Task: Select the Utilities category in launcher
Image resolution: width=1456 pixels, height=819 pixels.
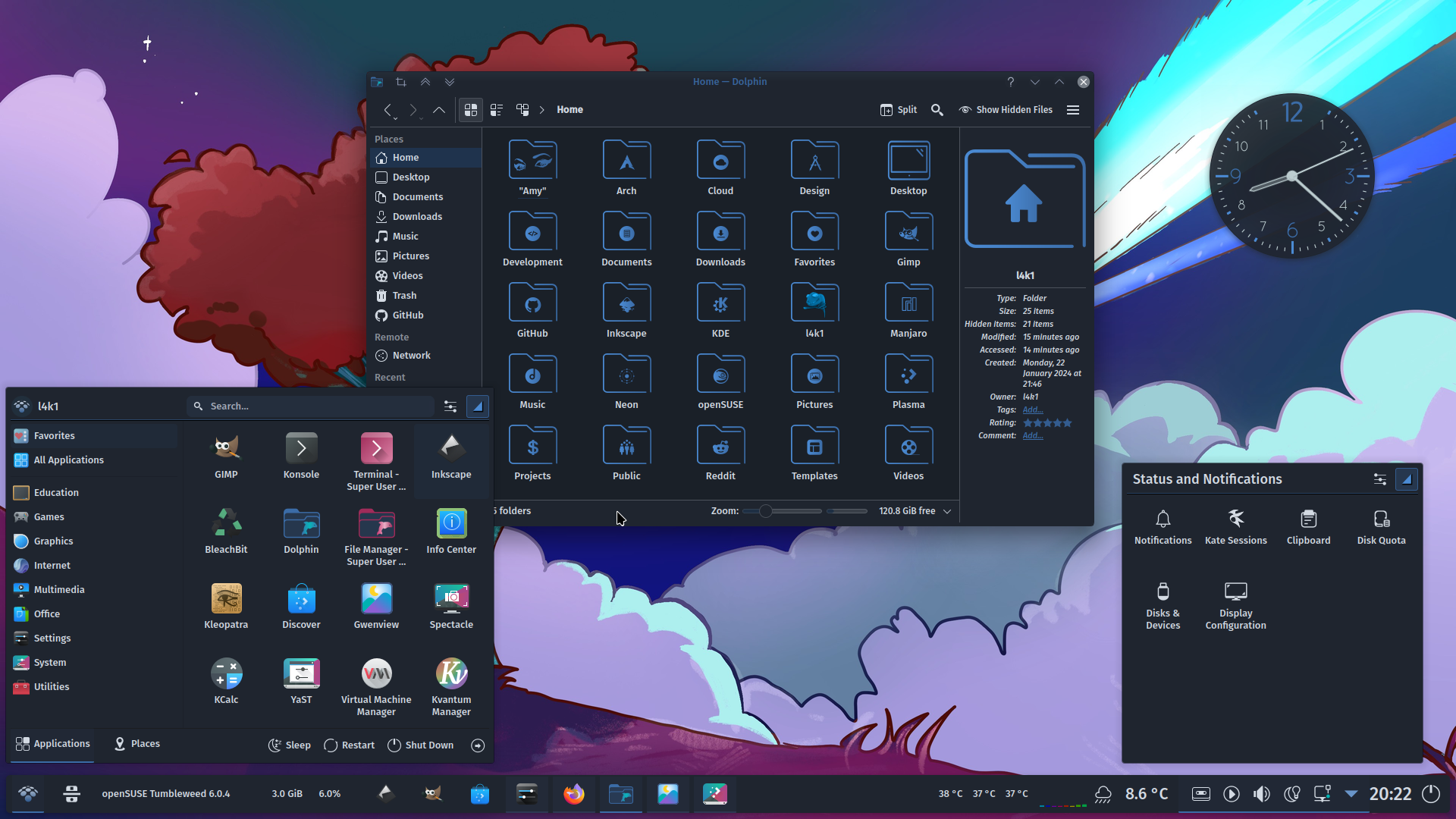Action: 95,687
